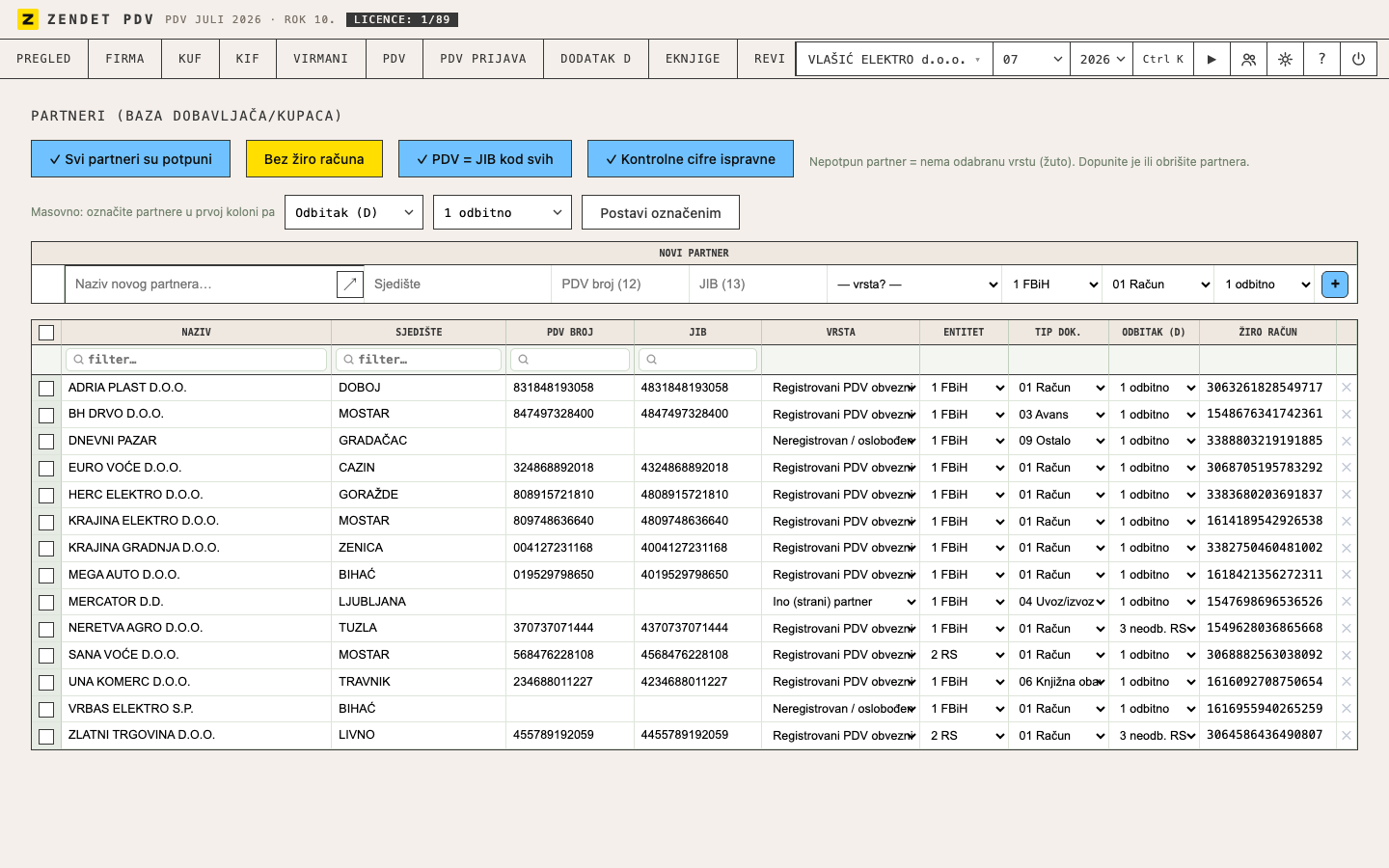This screenshot has height=868, width=1389.
Task: Toggle the select-all checkbox in table header
Action: 46,333
